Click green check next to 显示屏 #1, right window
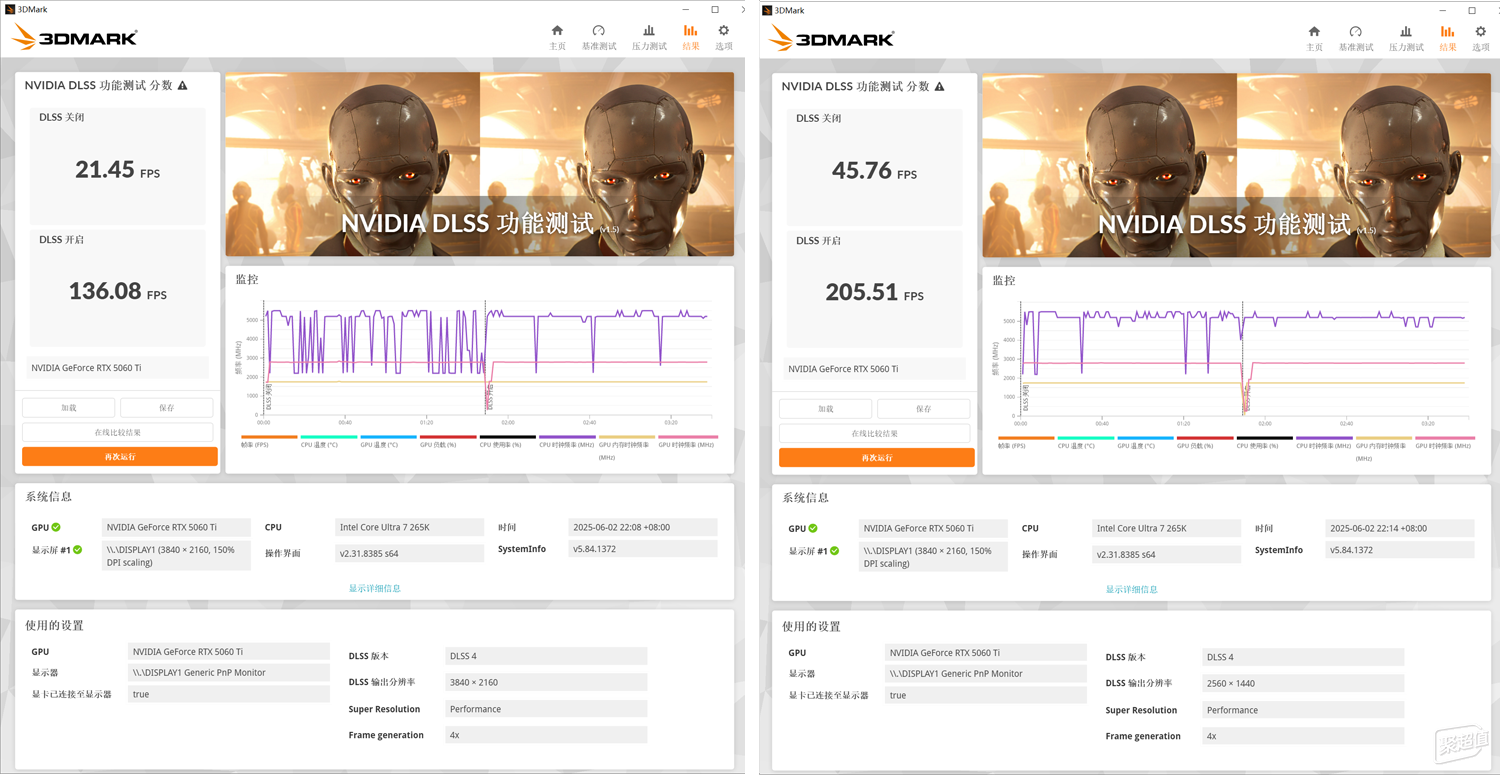The height and width of the screenshot is (775, 1500). tap(835, 551)
